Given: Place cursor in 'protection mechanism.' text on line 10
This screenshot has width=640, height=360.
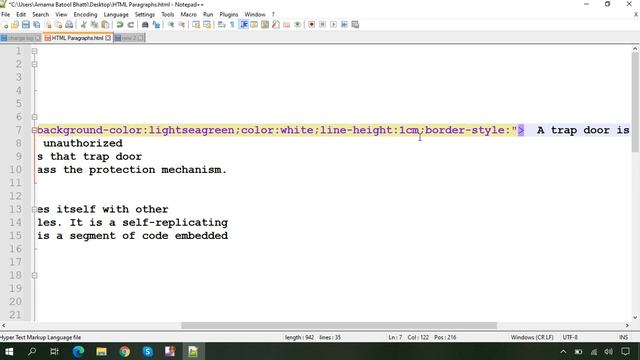Looking at the screenshot, I should click(x=158, y=170).
